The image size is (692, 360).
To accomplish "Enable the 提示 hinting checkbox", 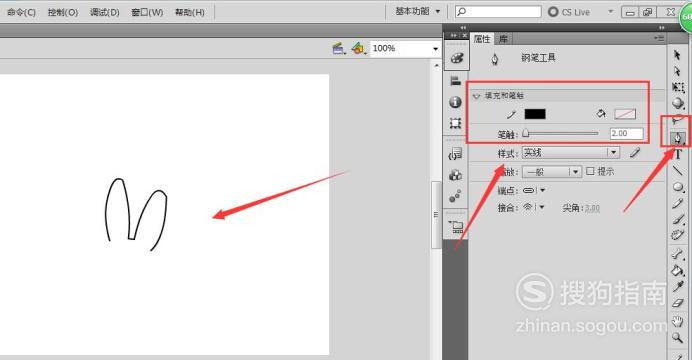I will 590,171.
